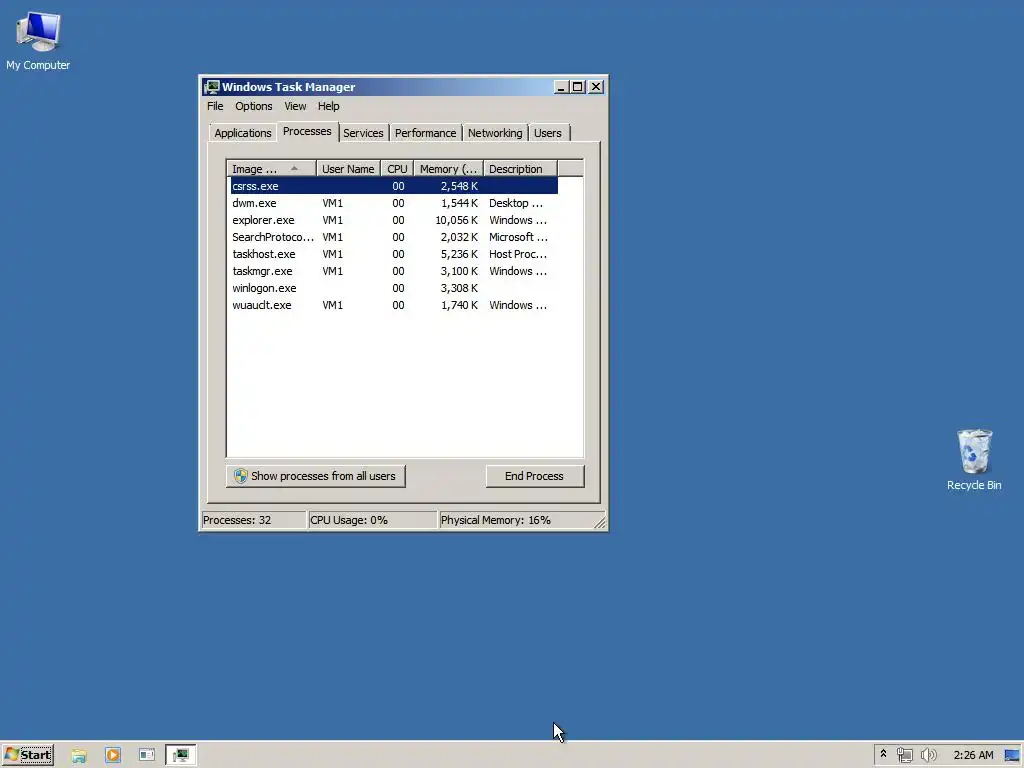This screenshot has width=1024, height=768.
Task: Open the View menu
Action: pos(295,106)
